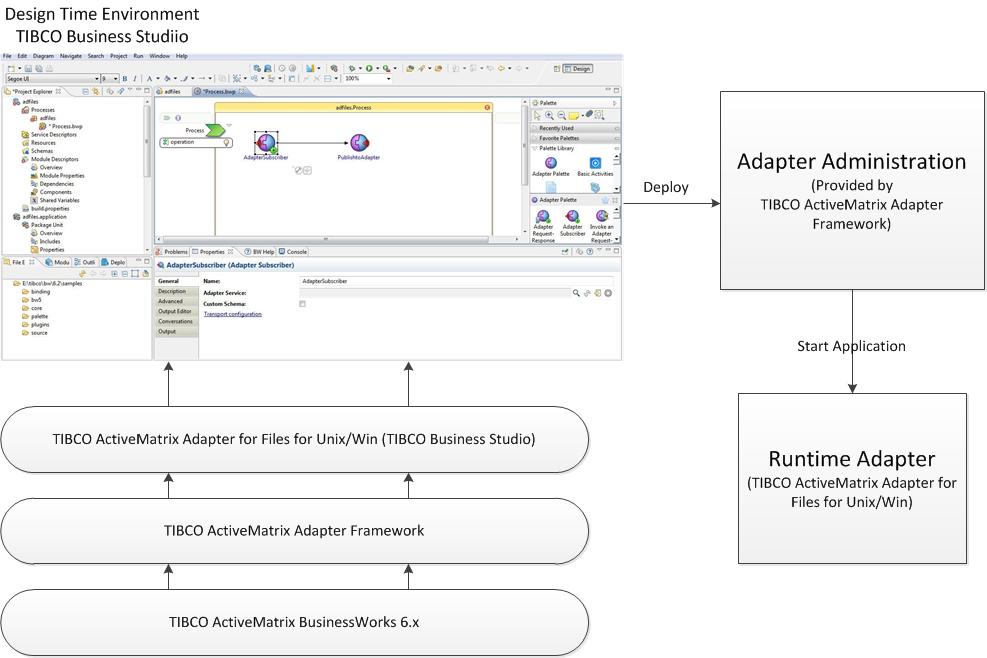The image size is (987, 658).
Task: Open the Modules view tab
Action: [x=57, y=262]
